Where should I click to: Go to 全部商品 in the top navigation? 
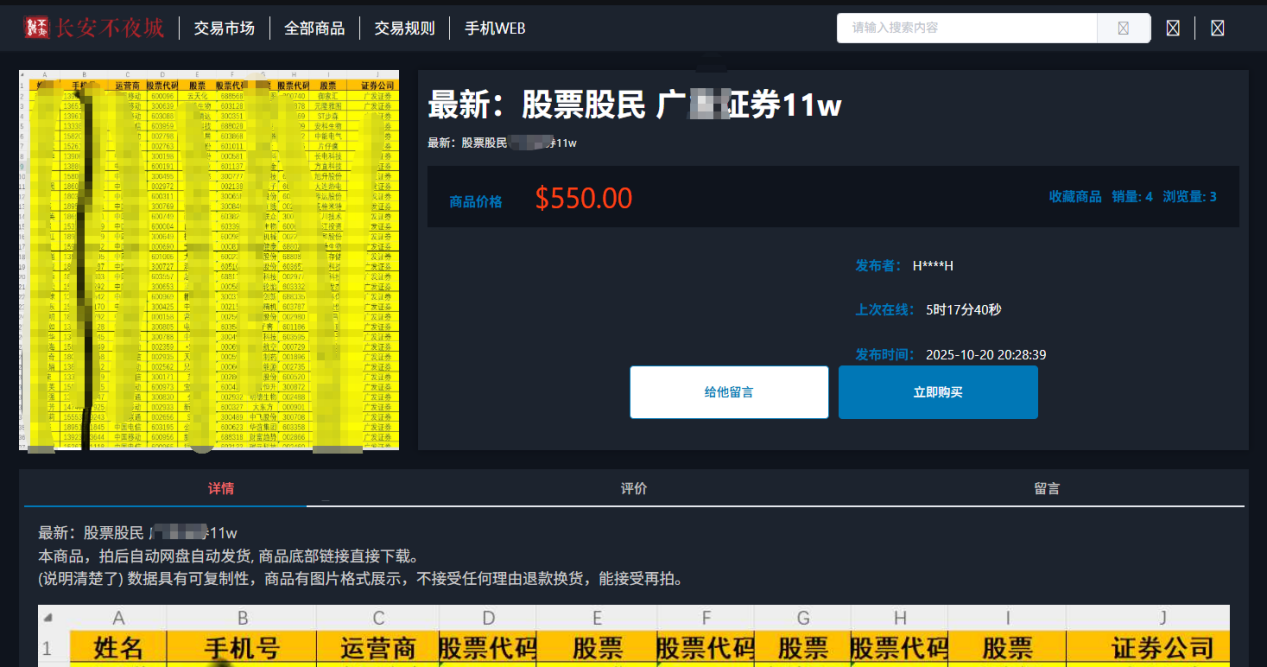click(314, 28)
